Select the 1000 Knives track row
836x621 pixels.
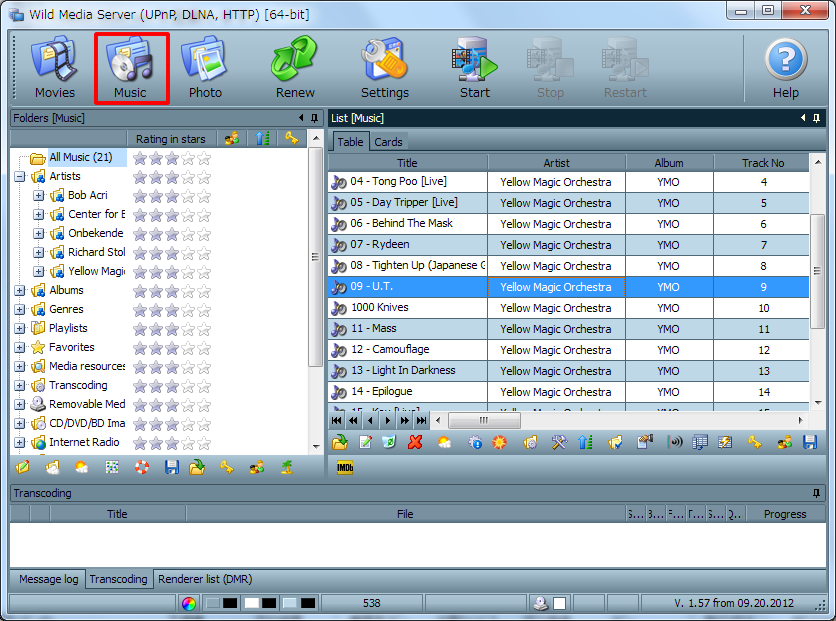coord(568,308)
